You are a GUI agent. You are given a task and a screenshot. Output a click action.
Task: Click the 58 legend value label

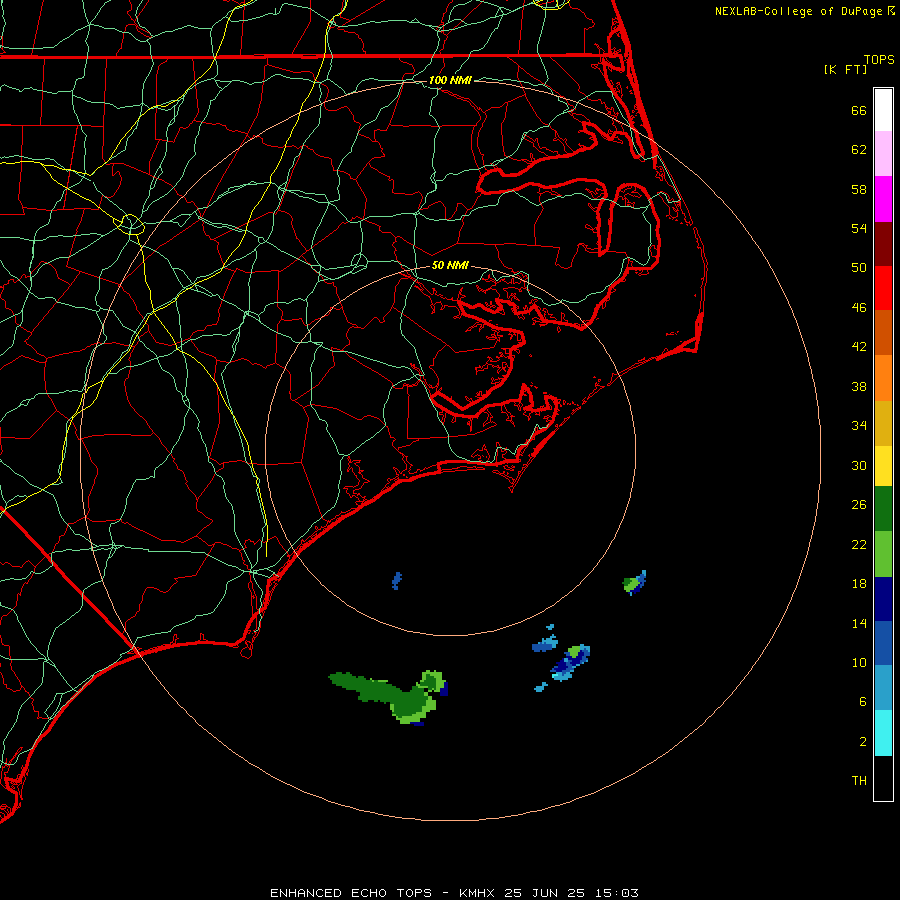tap(859, 189)
